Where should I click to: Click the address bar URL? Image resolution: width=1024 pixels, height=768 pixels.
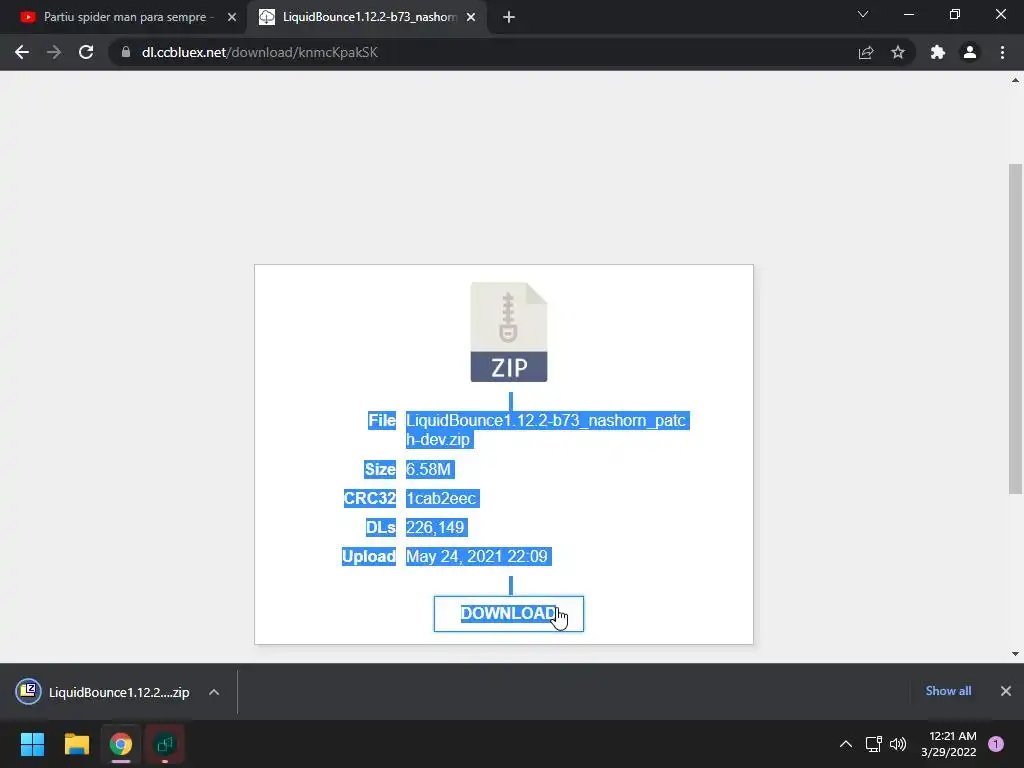pyautogui.click(x=259, y=52)
